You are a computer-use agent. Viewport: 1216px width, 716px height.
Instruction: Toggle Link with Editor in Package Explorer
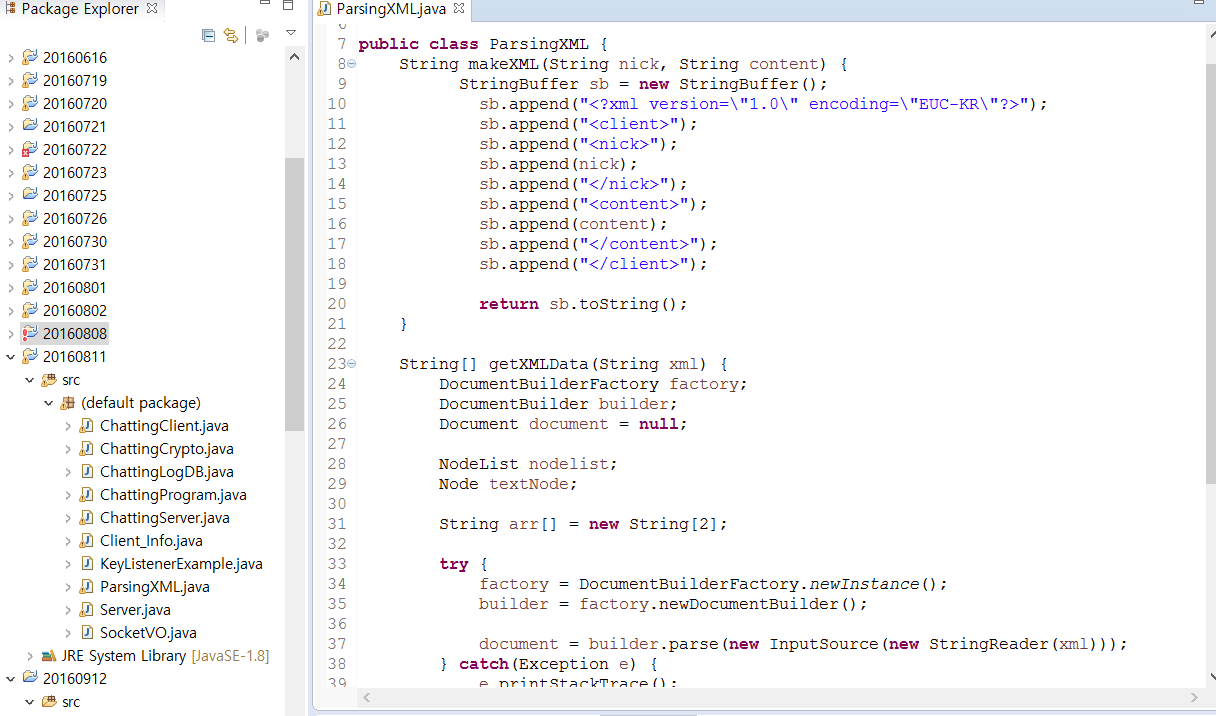tap(231, 35)
